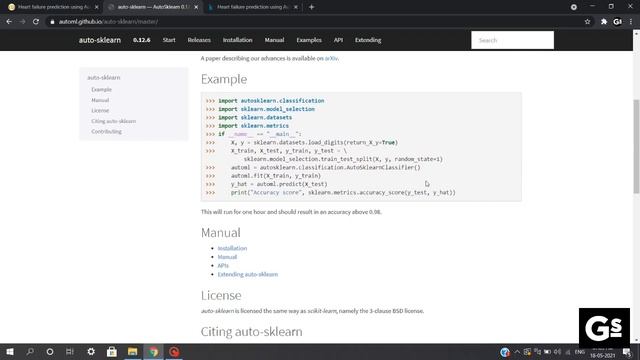Open Settings gear on taskbar
This screenshot has width=640, height=360.
click(x=91, y=351)
